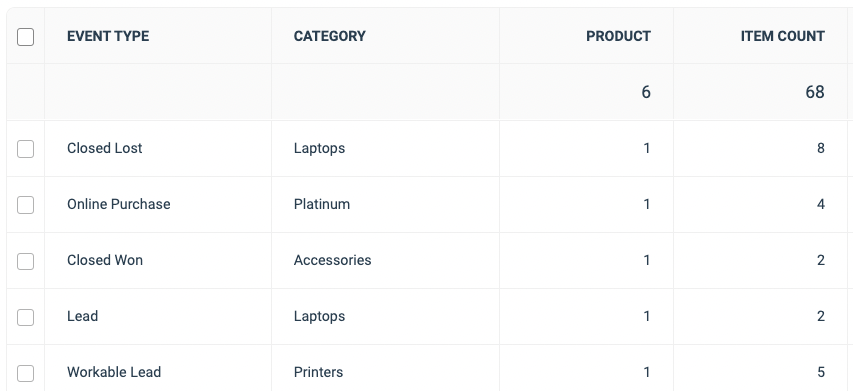Click the PRODUCT column header
The width and height of the screenshot is (853, 391).
(618, 36)
